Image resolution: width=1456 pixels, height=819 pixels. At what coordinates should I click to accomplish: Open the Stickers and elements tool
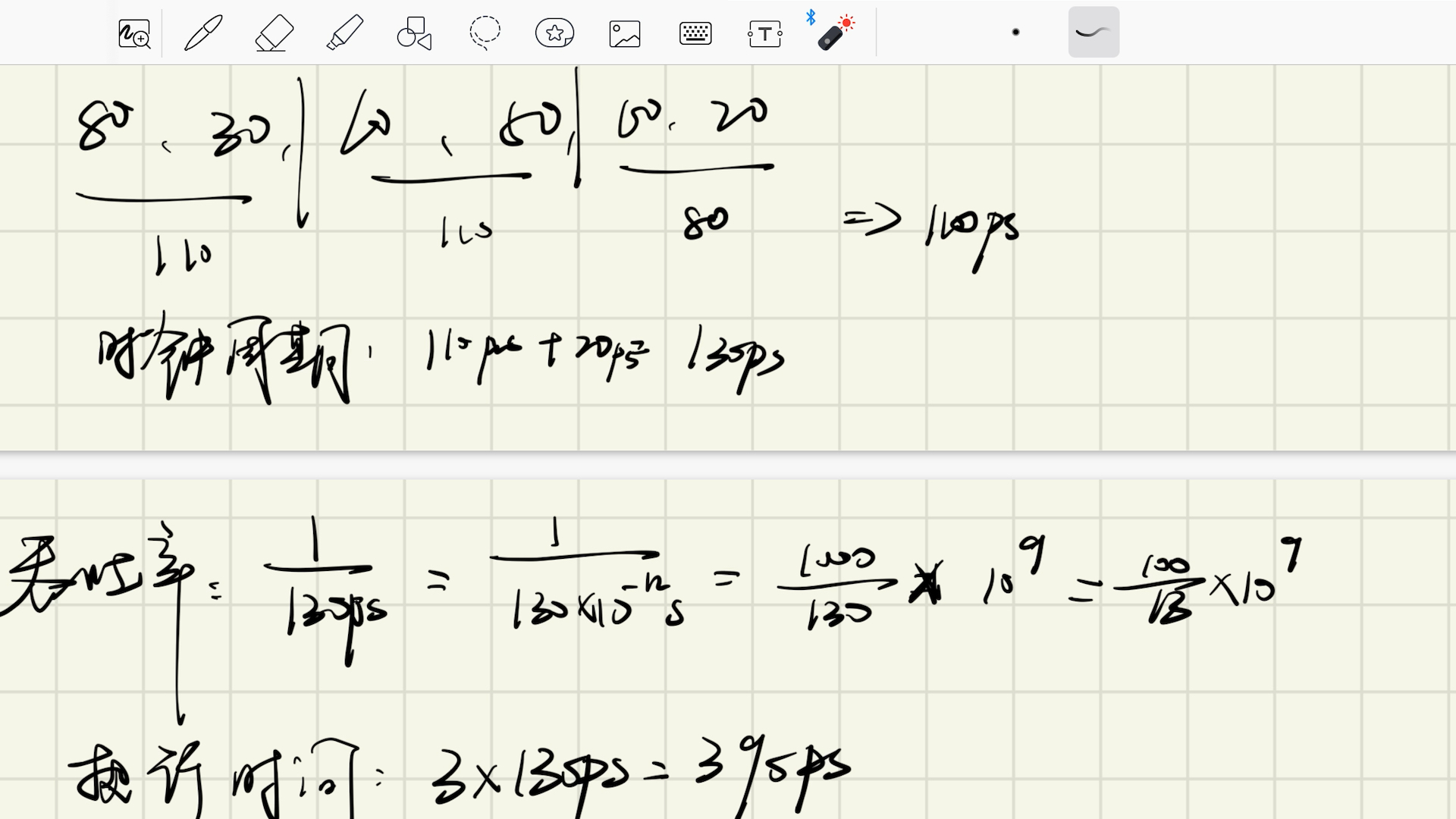pyautogui.click(x=554, y=33)
